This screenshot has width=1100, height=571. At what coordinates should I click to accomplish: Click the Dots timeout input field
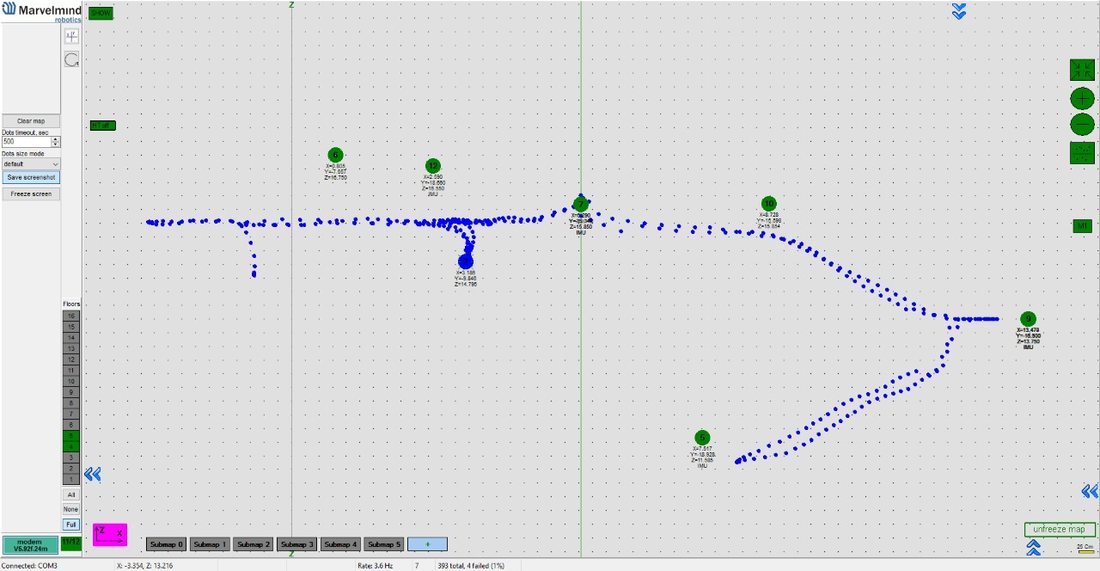coord(26,142)
